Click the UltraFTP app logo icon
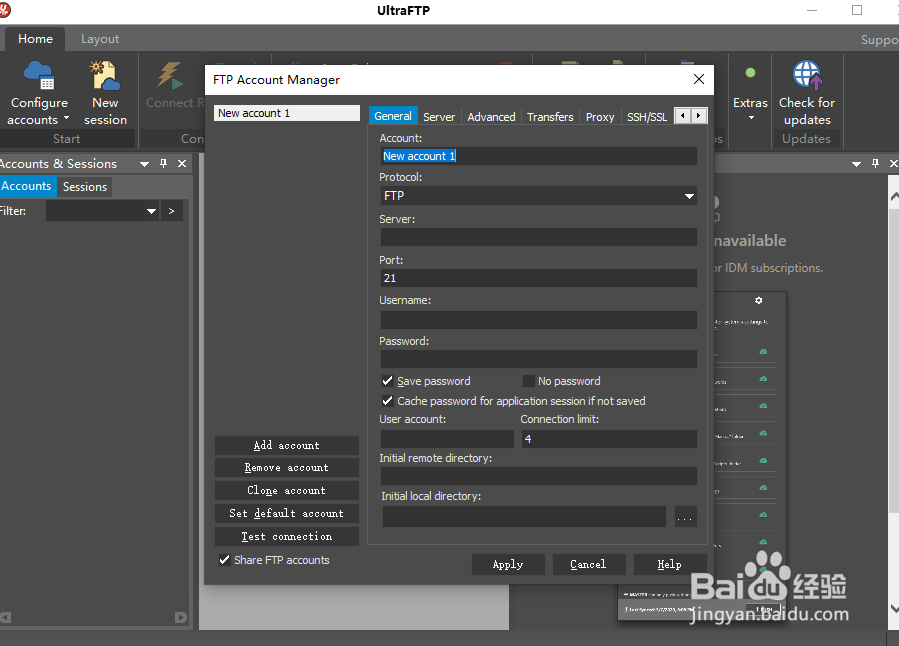This screenshot has width=899, height=646. pyautogui.click(x=5, y=10)
